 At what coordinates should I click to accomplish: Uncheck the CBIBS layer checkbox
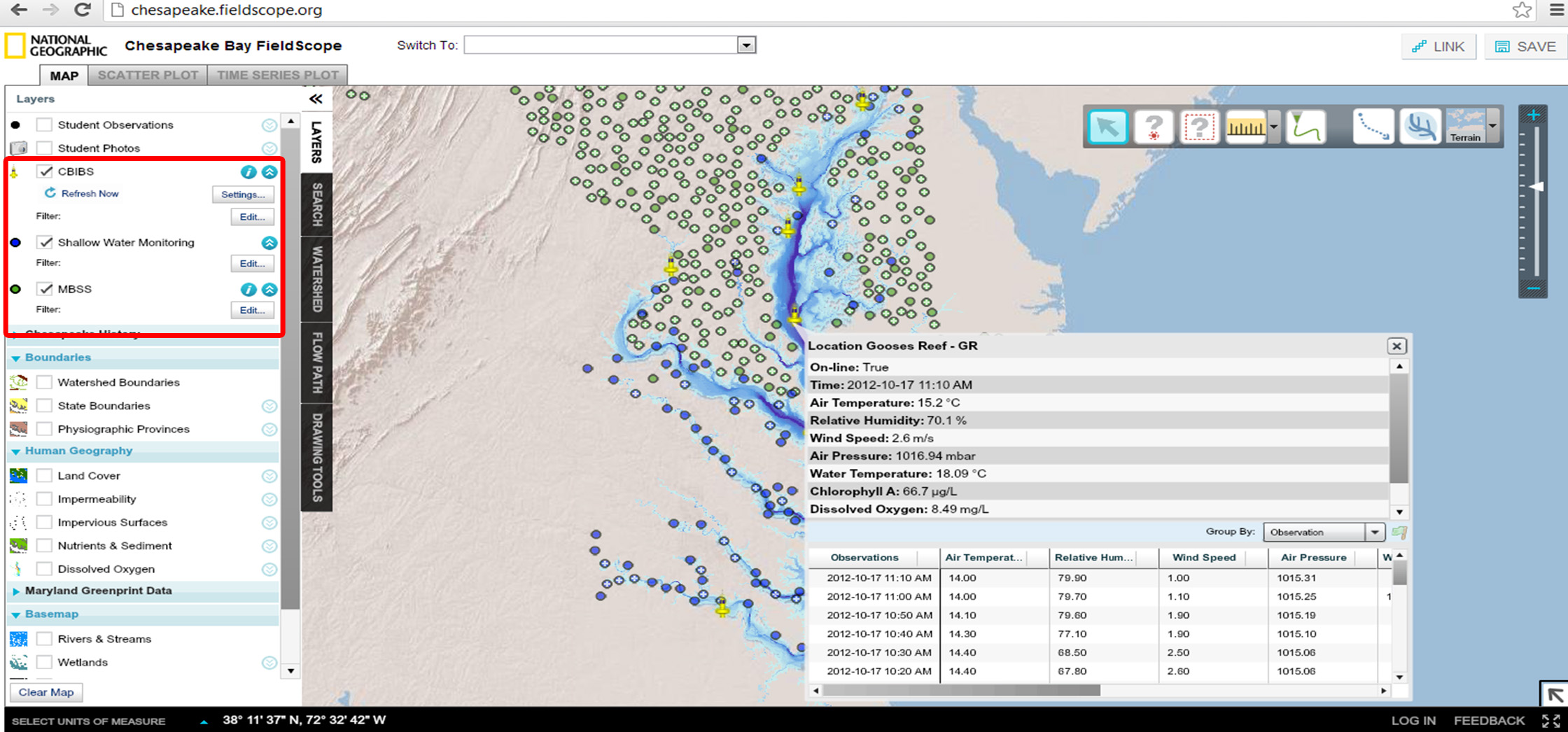[45, 171]
